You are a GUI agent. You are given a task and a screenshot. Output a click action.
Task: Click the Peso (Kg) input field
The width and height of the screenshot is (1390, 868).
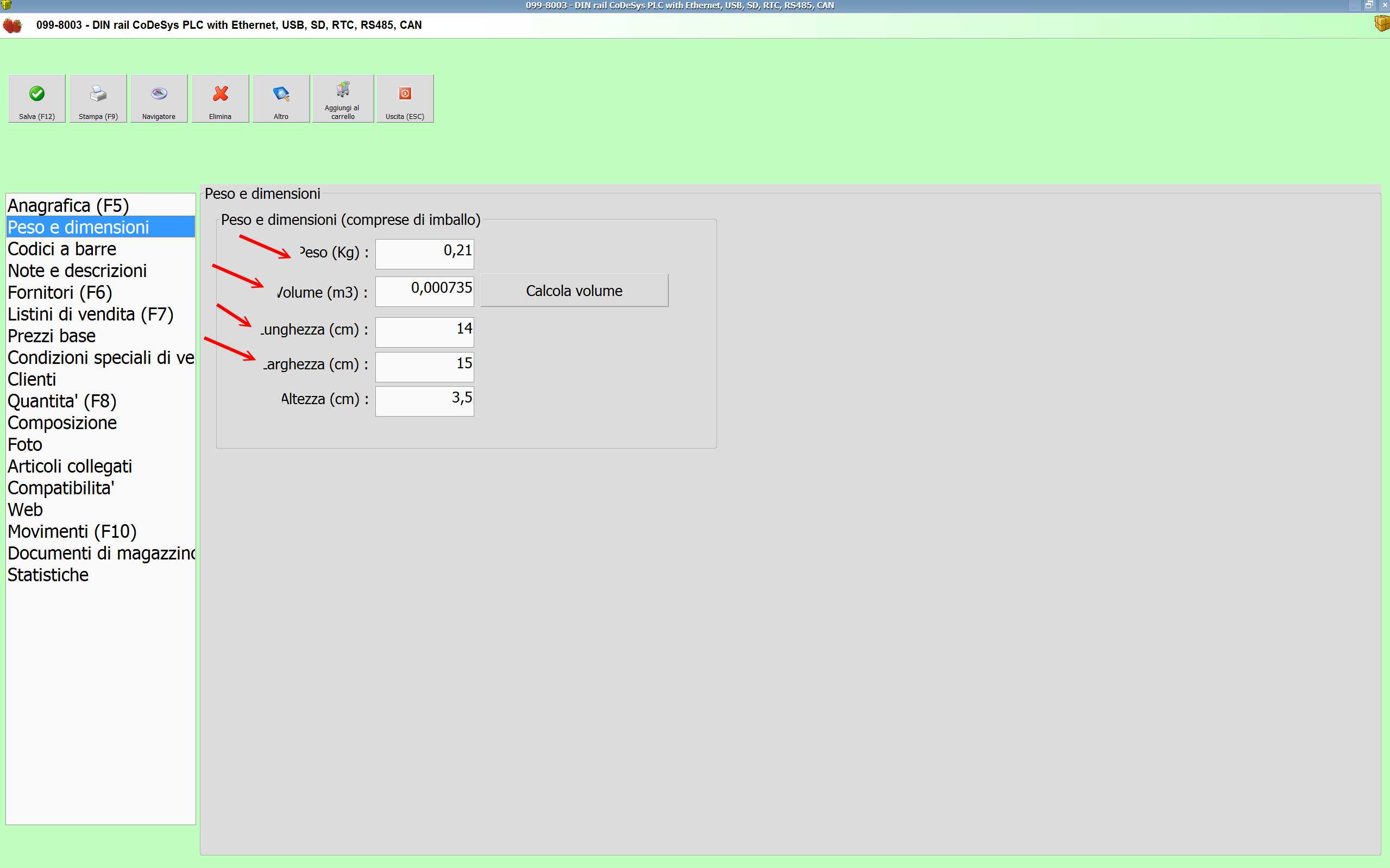[424, 253]
